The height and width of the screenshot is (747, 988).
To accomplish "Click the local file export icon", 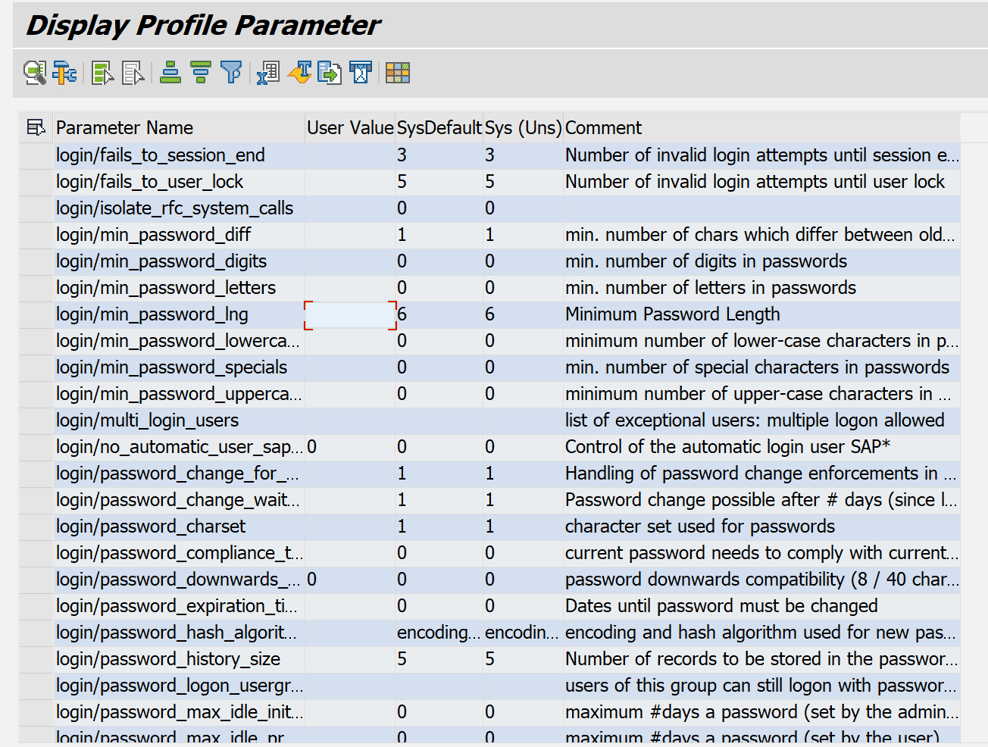I will 330,72.
